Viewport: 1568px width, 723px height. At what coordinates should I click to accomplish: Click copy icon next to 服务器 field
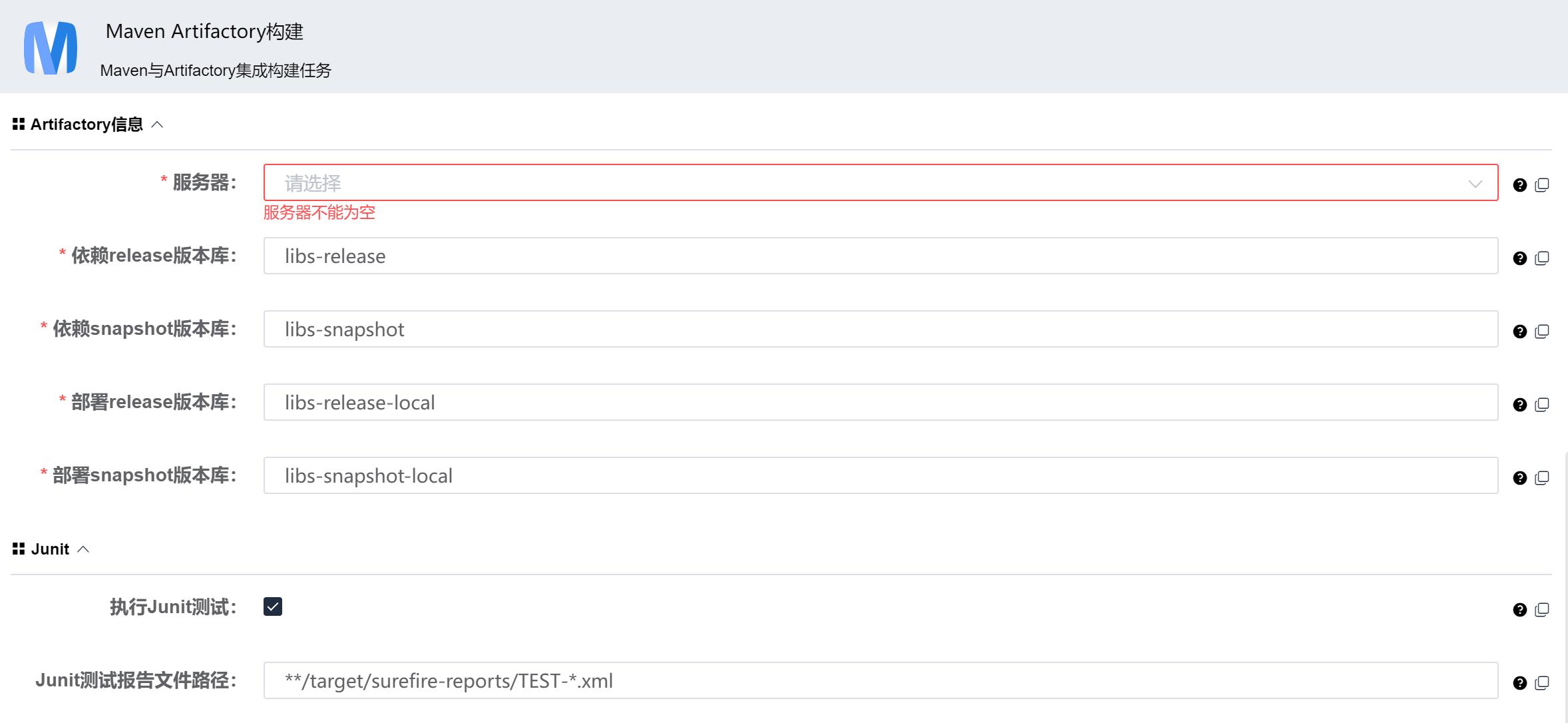[x=1541, y=185]
